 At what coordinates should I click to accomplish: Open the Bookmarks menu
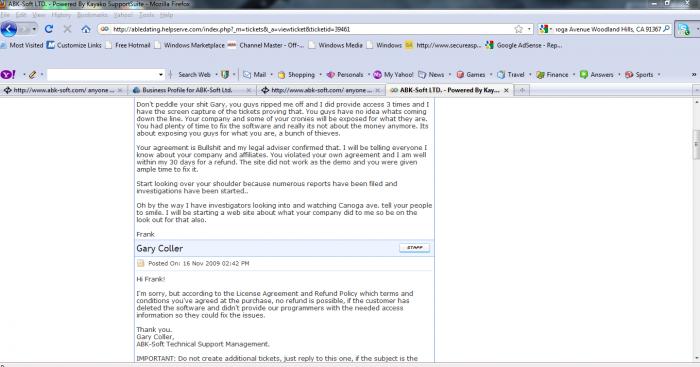point(92,15)
